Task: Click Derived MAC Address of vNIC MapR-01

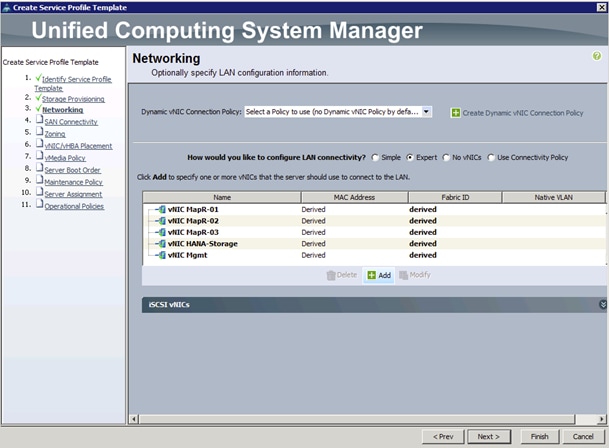Action: (x=313, y=209)
